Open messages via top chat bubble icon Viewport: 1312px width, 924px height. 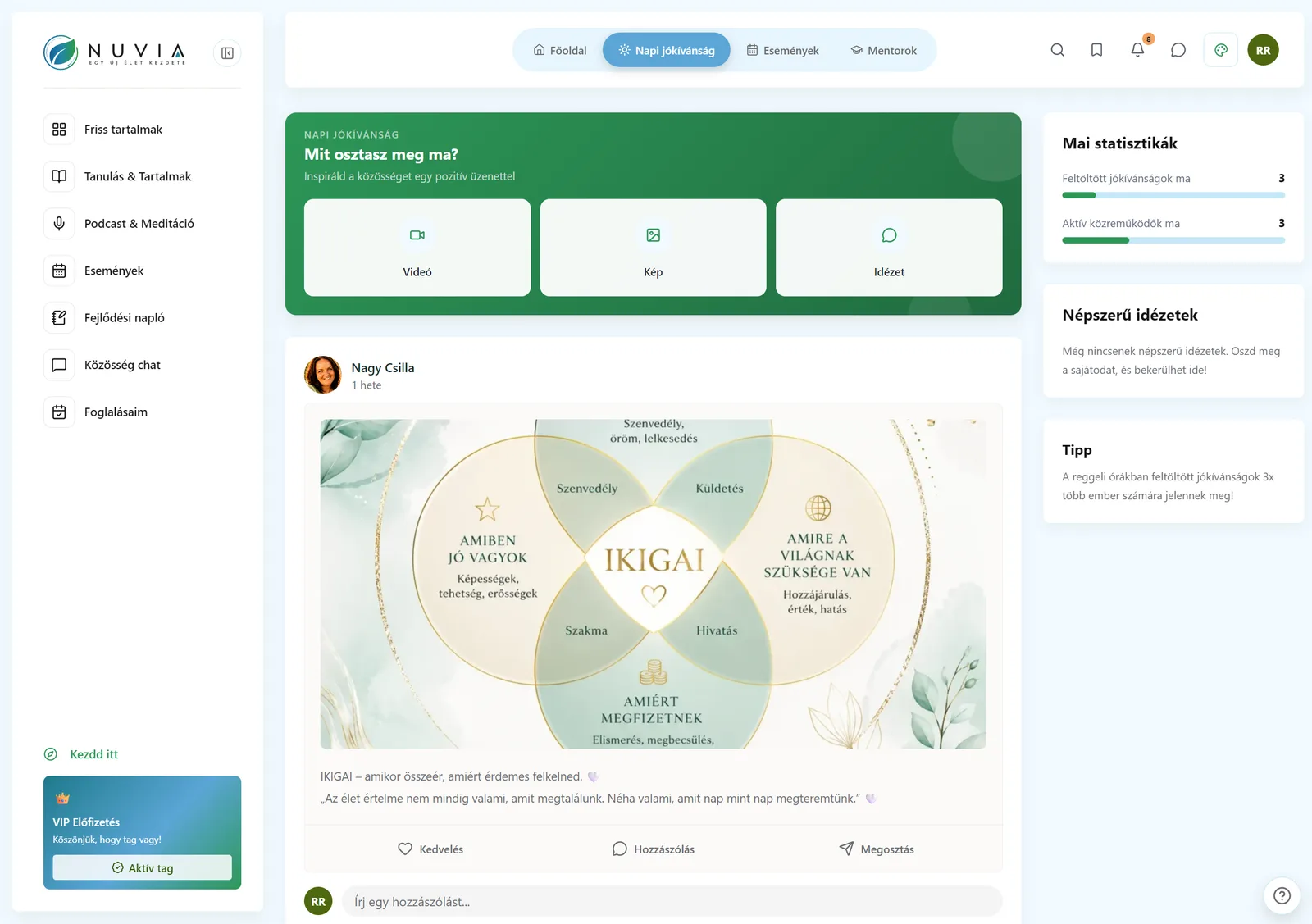point(1178,50)
